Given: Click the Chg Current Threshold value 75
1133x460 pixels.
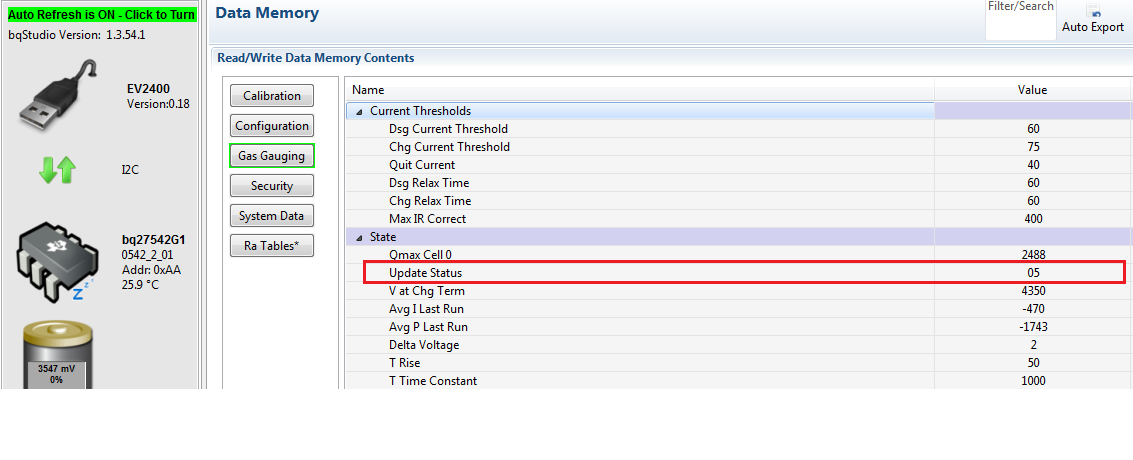Looking at the screenshot, I should click(1033, 147).
